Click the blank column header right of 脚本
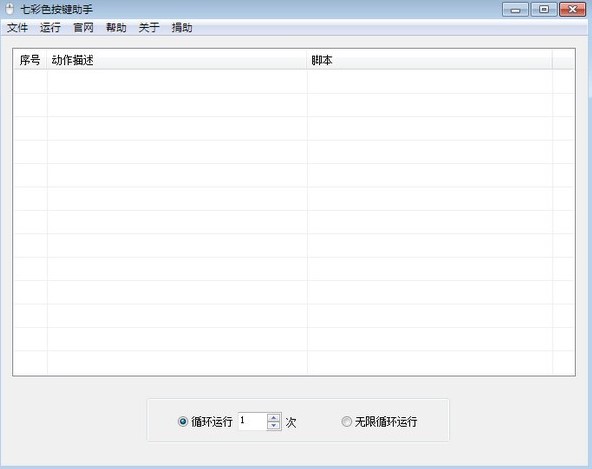 (x=563, y=60)
